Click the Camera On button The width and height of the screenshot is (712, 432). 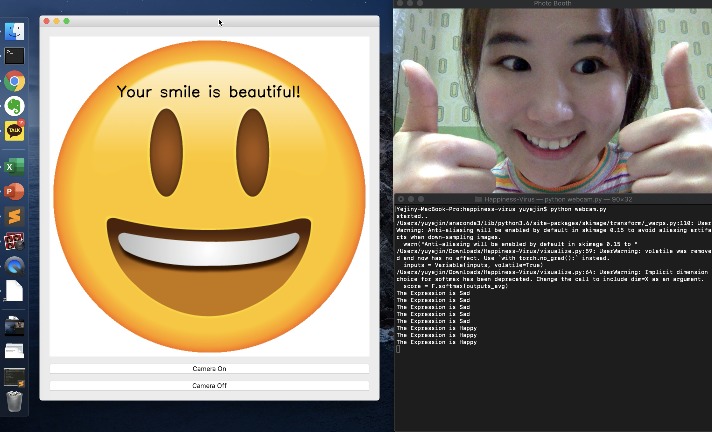click(x=209, y=368)
